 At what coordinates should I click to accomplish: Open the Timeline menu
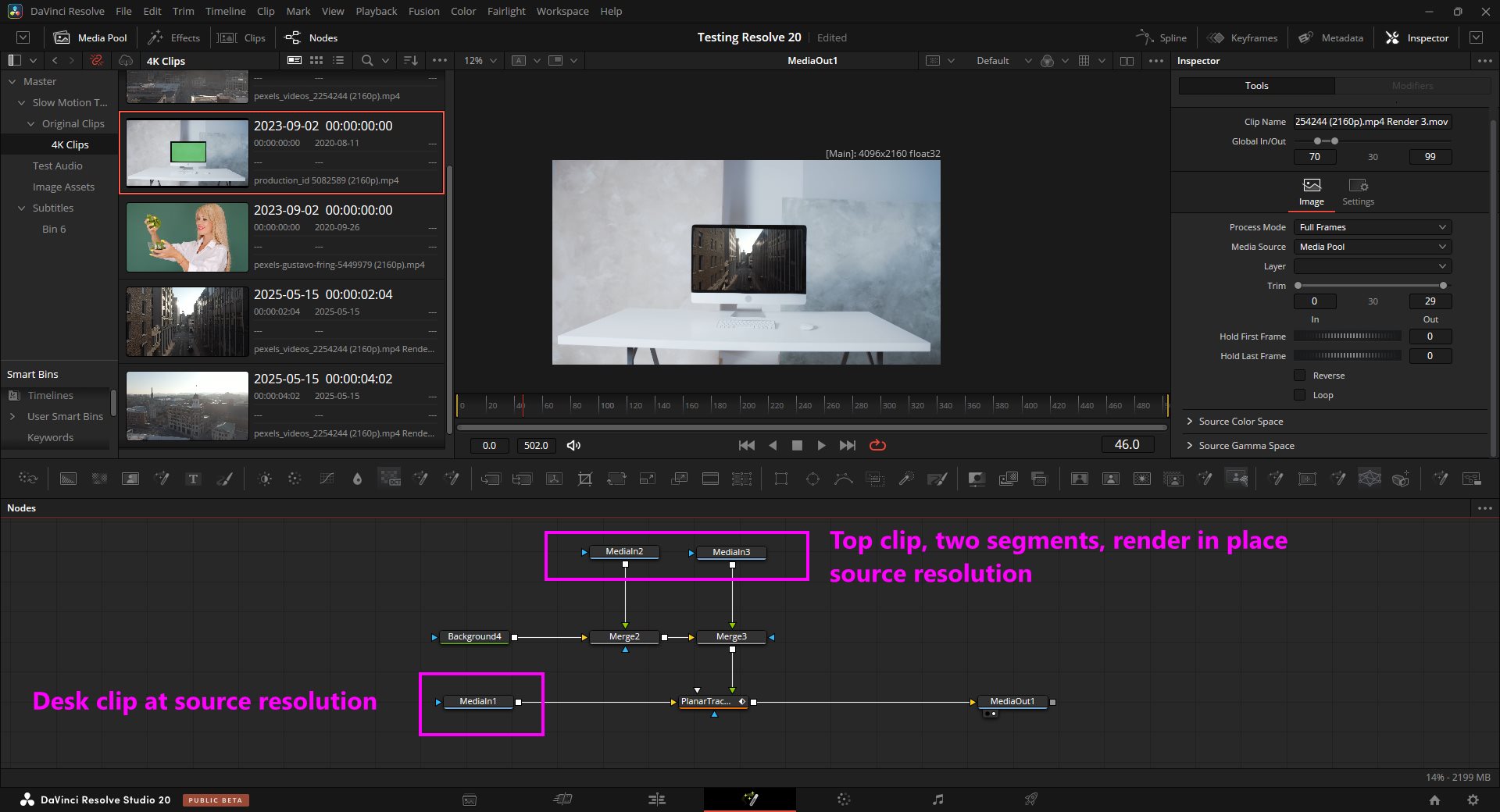[x=225, y=11]
